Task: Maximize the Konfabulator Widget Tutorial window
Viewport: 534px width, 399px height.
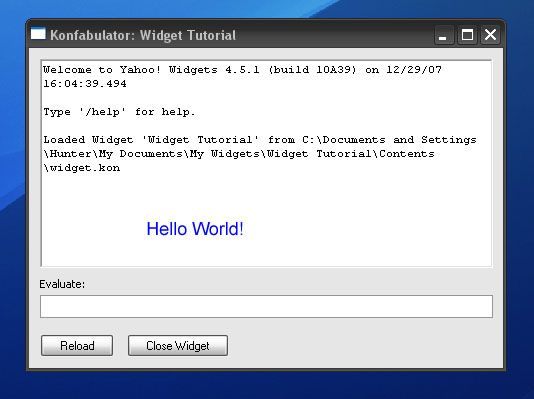Action: [467, 35]
